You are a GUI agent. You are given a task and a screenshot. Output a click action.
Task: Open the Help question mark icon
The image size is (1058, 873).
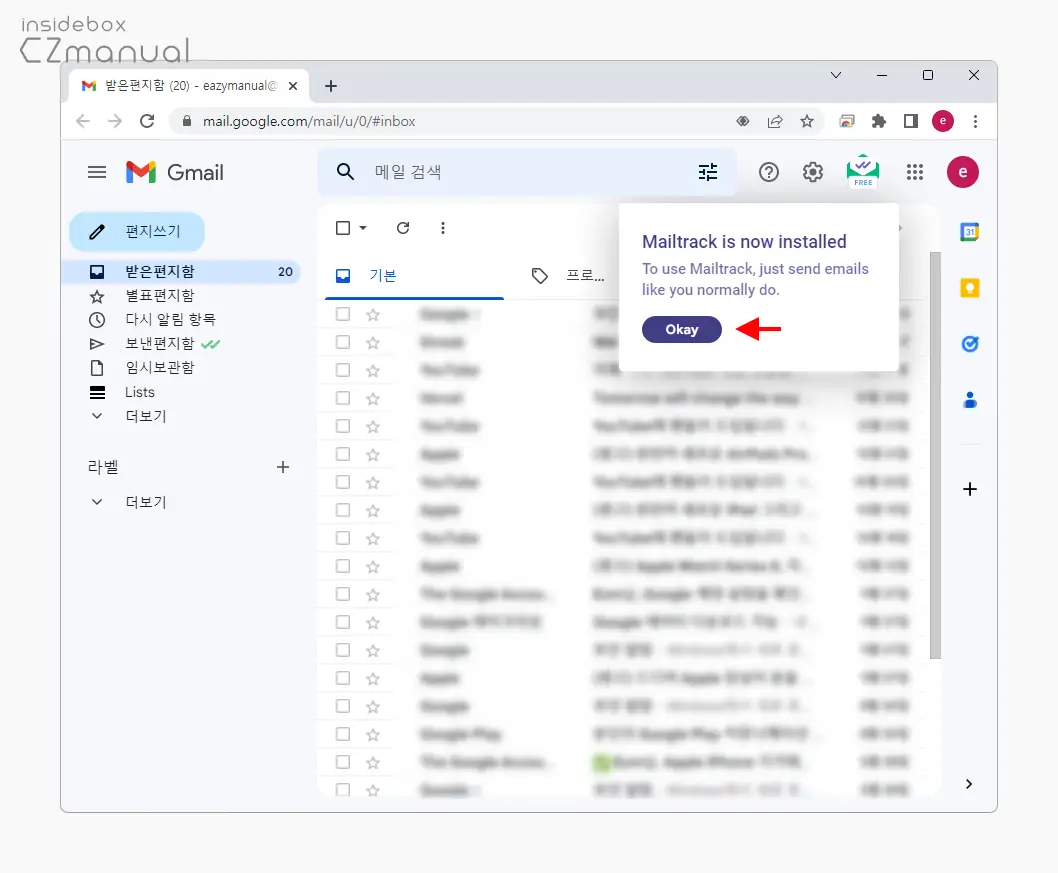coord(769,172)
